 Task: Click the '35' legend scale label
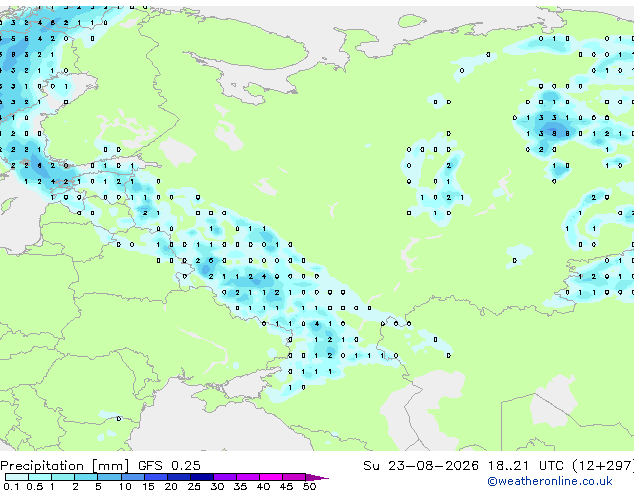pos(240,486)
